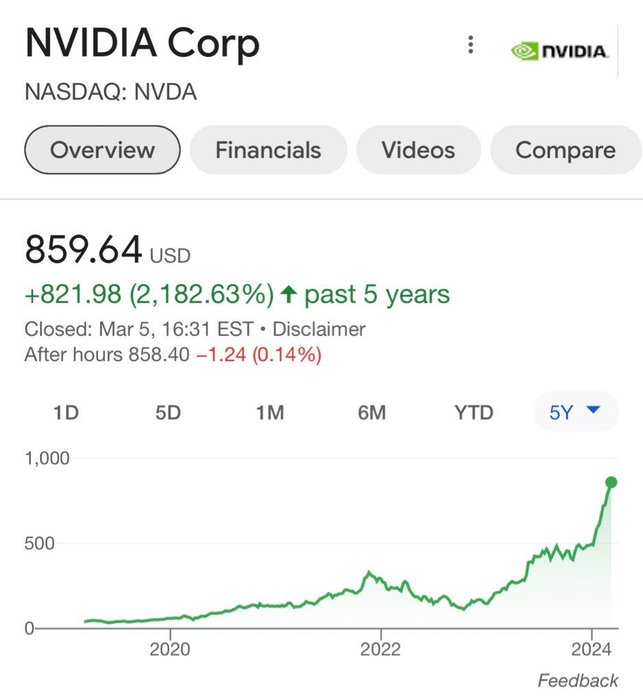Switch to the Overview tab

[102, 150]
